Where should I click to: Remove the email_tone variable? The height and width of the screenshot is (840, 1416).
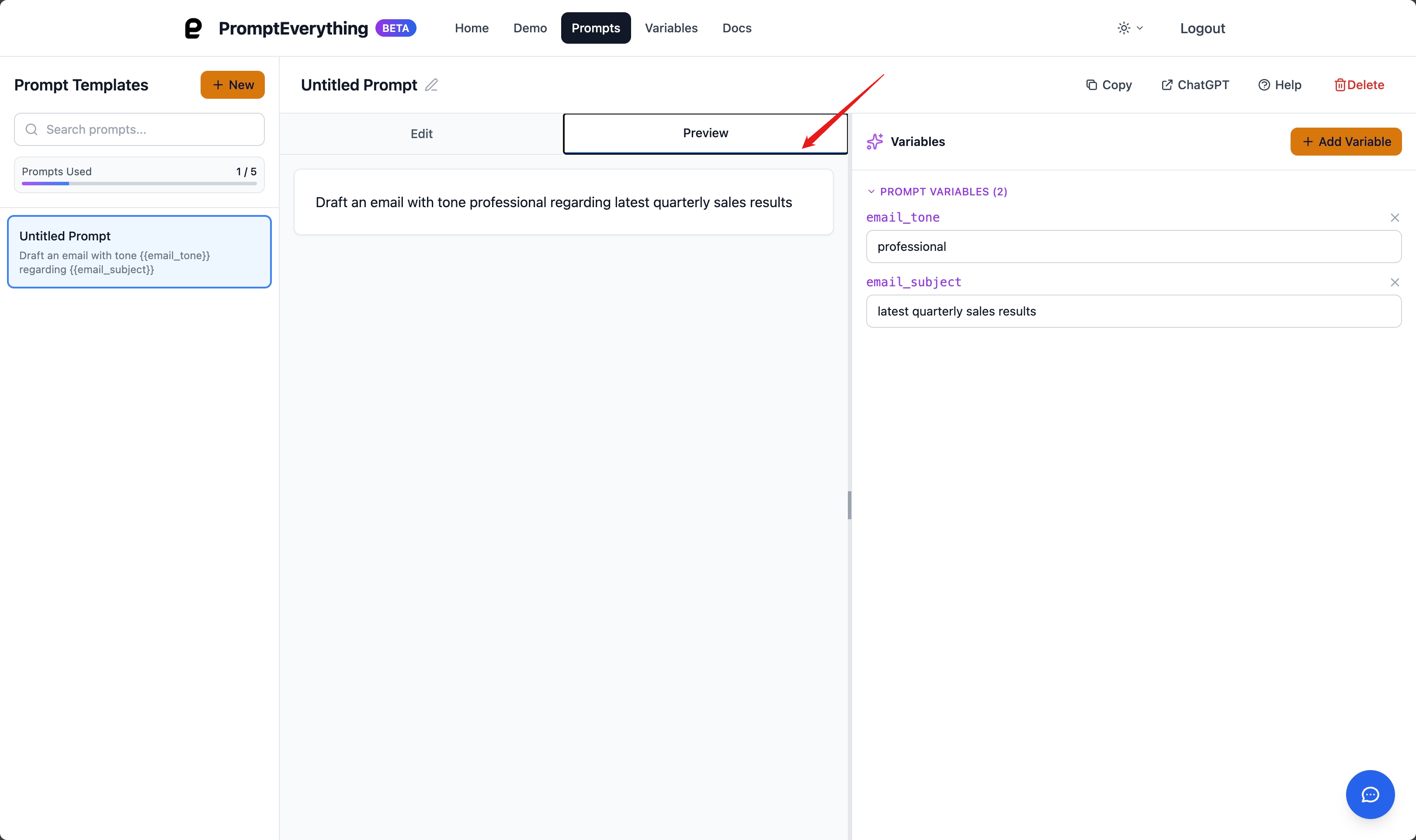(x=1395, y=218)
